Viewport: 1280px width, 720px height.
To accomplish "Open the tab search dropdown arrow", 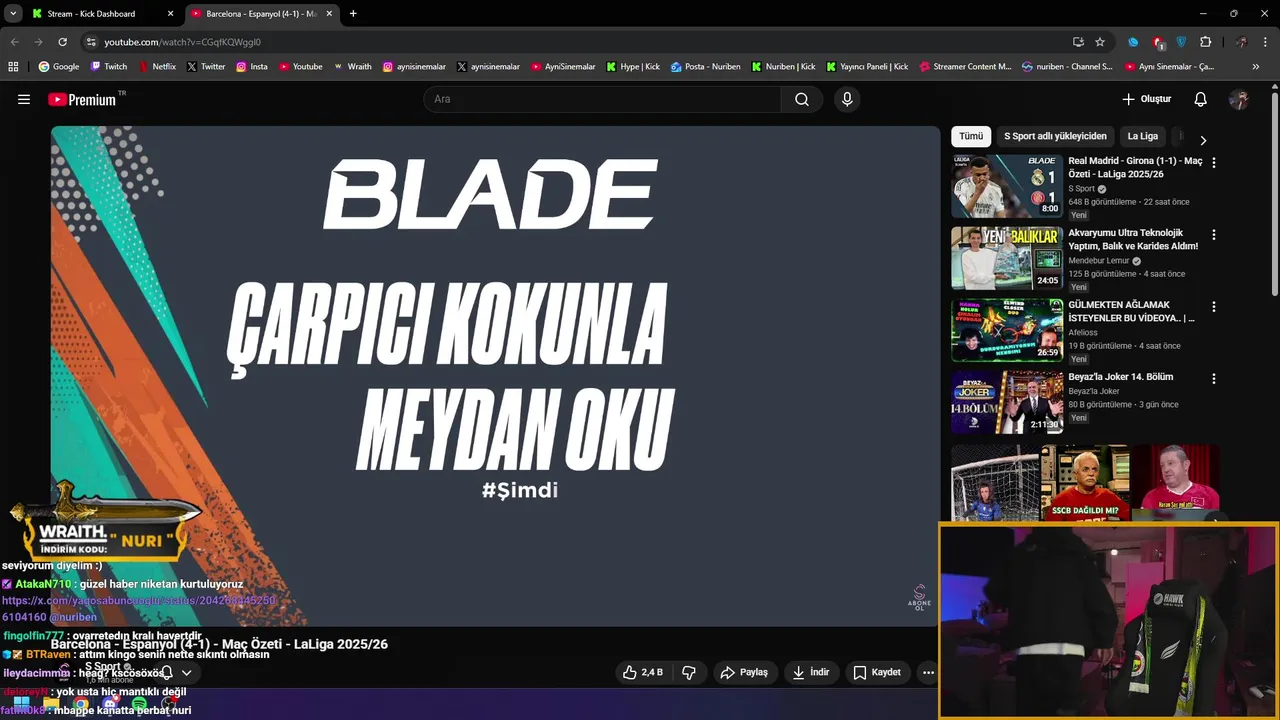I will click(x=13, y=13).
